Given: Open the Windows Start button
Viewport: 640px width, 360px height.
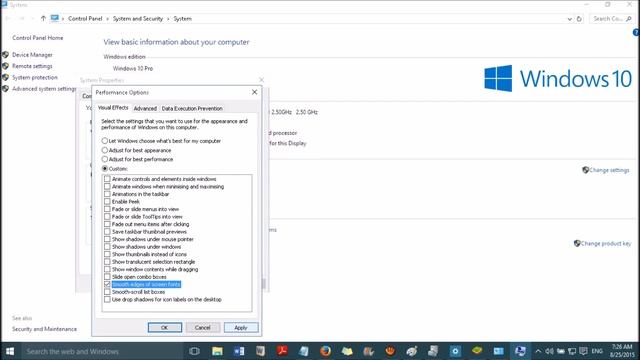Looking at the screenshot, I should [10, 351].
